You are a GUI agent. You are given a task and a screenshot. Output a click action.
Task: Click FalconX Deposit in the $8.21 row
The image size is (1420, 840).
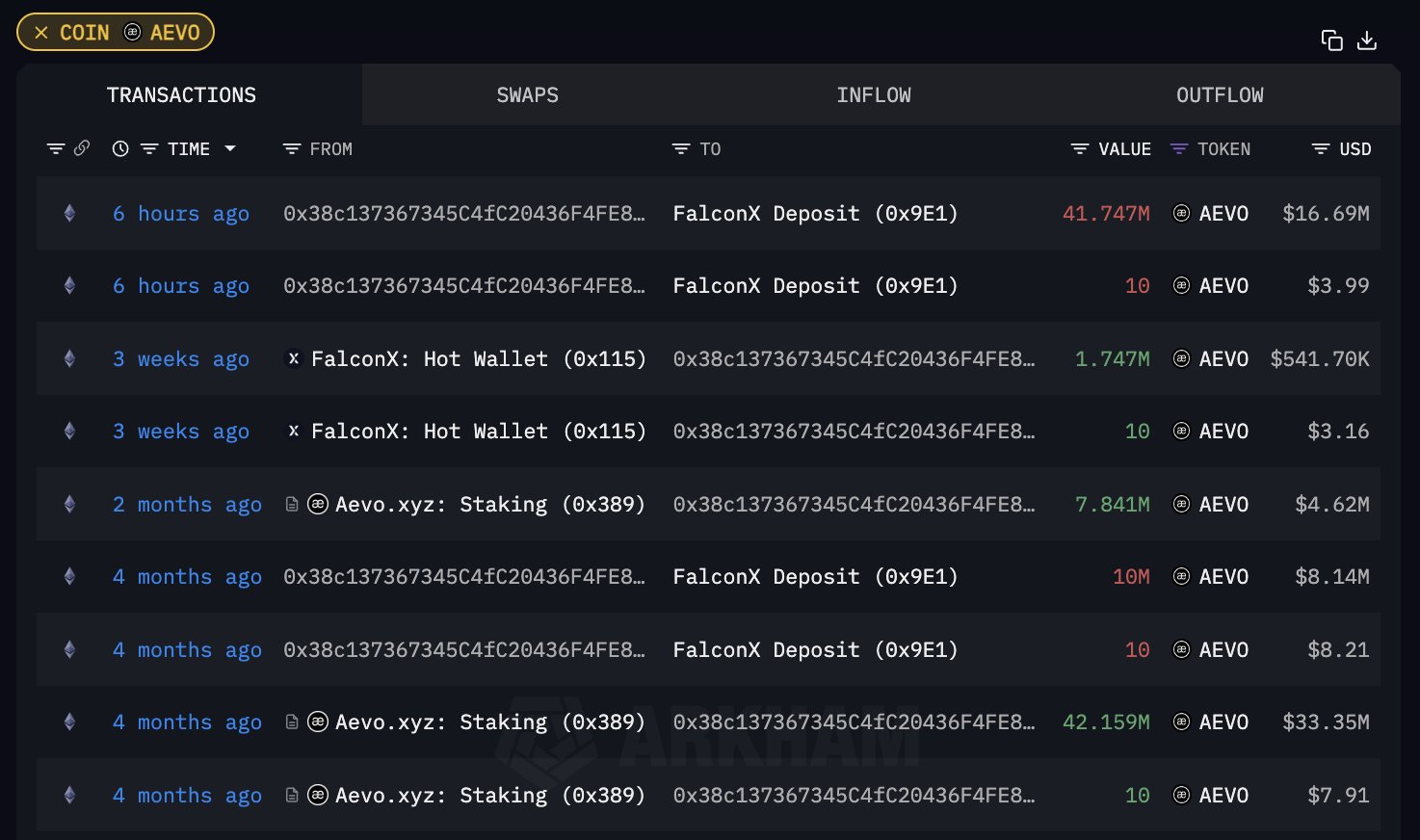point(815,649)
